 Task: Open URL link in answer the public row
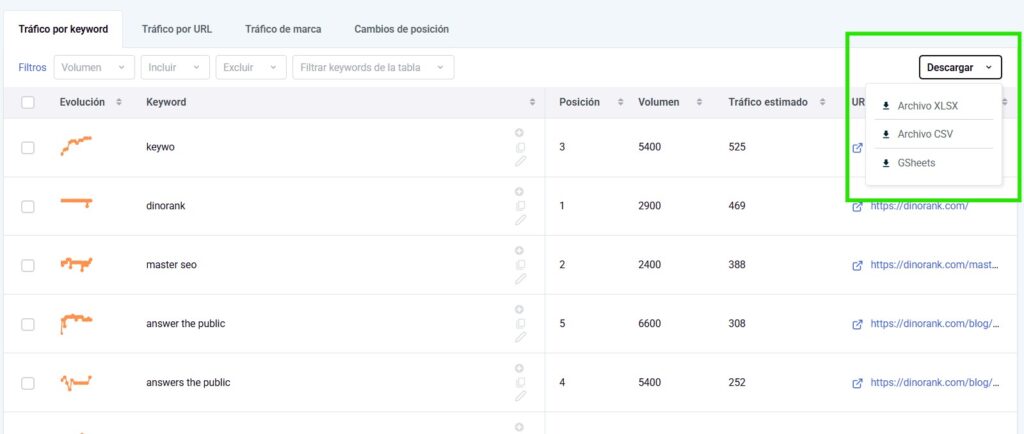pos(935,324)
